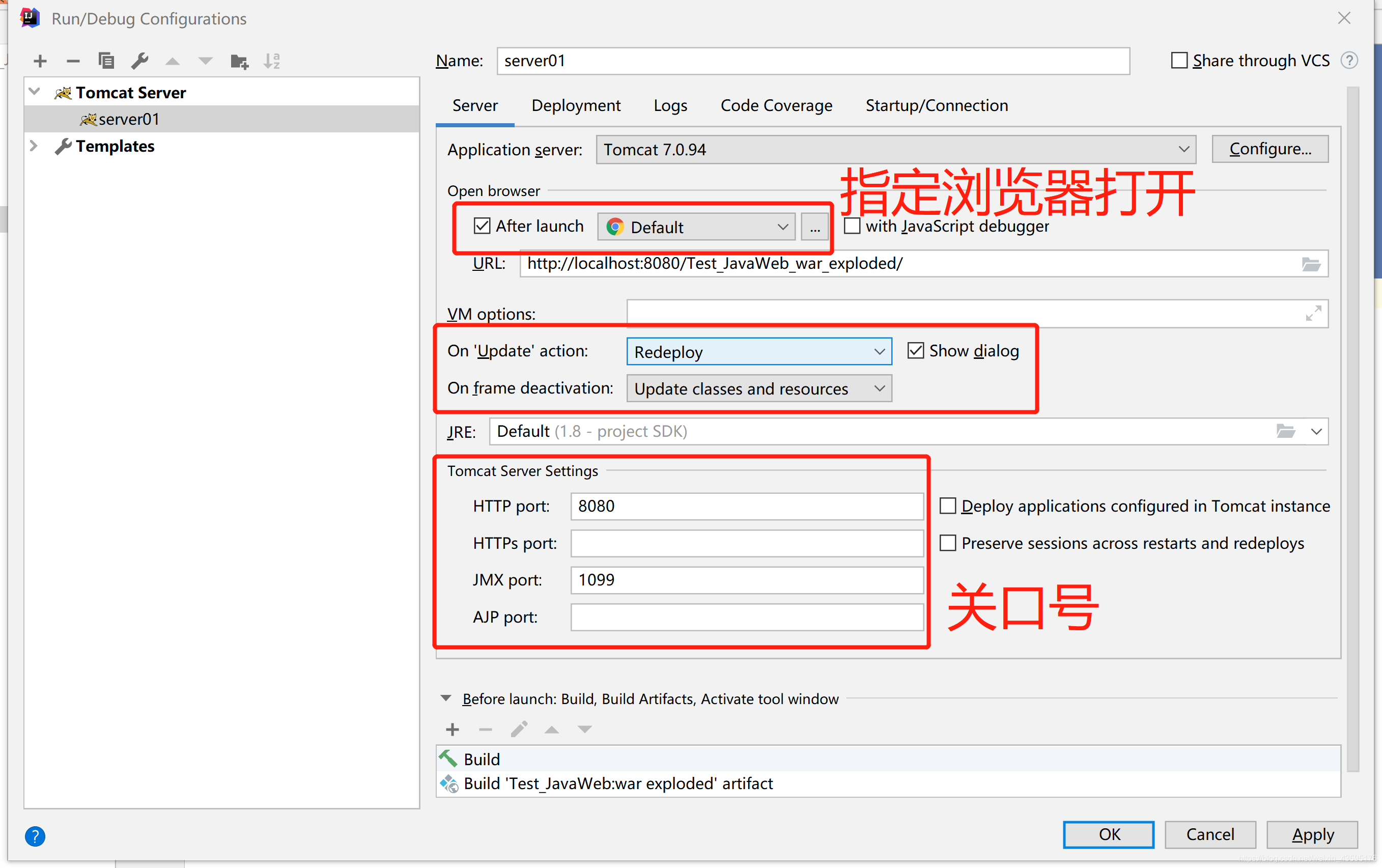Click the artifact build icon in task list
This screenshot has height=868, width=1382.
449,783
